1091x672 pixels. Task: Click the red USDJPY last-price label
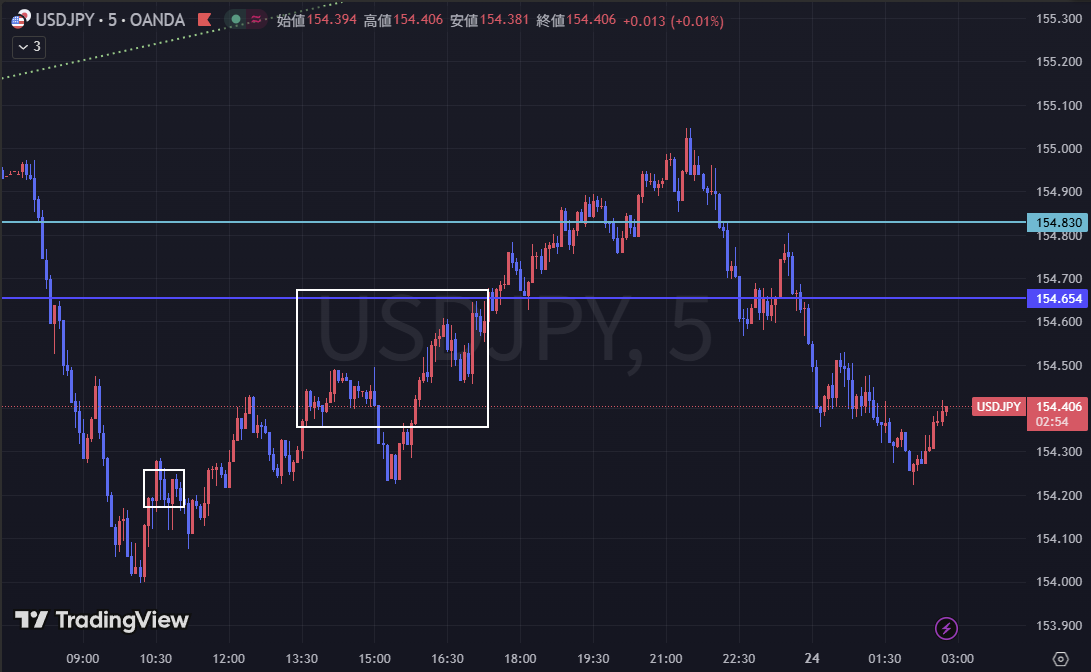pos(998,406)
